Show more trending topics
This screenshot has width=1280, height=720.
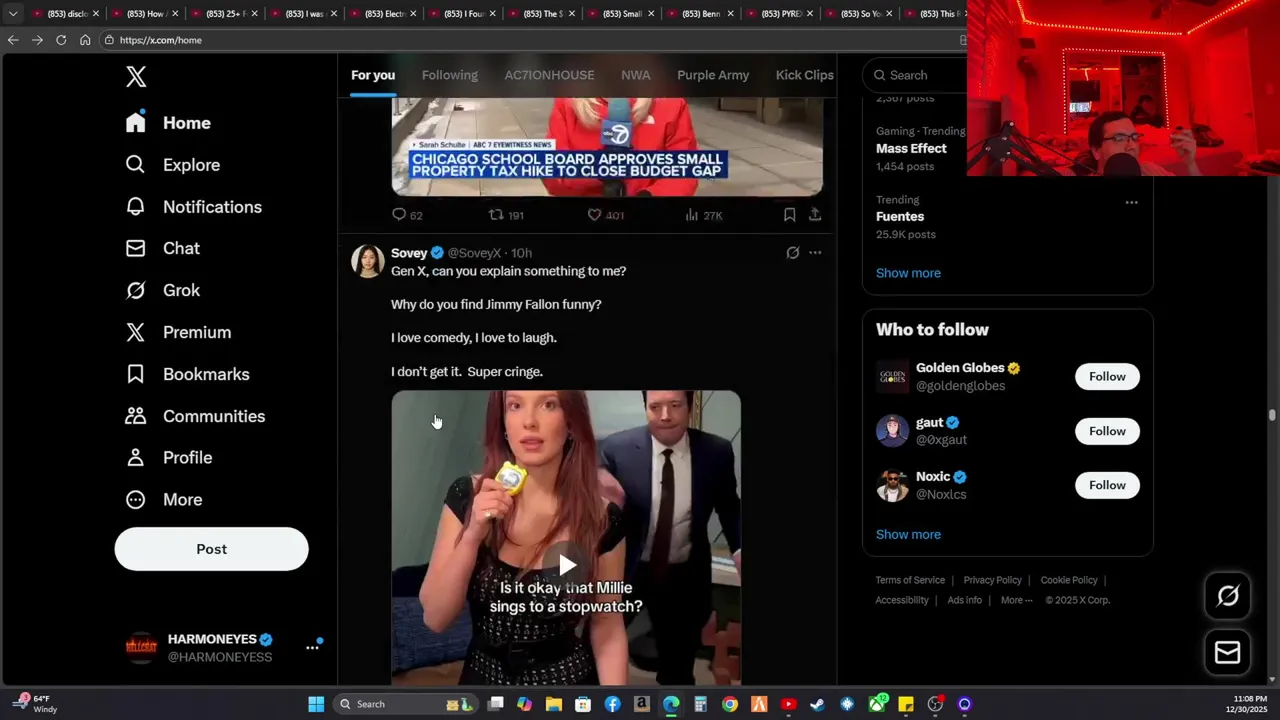[908, 273]
